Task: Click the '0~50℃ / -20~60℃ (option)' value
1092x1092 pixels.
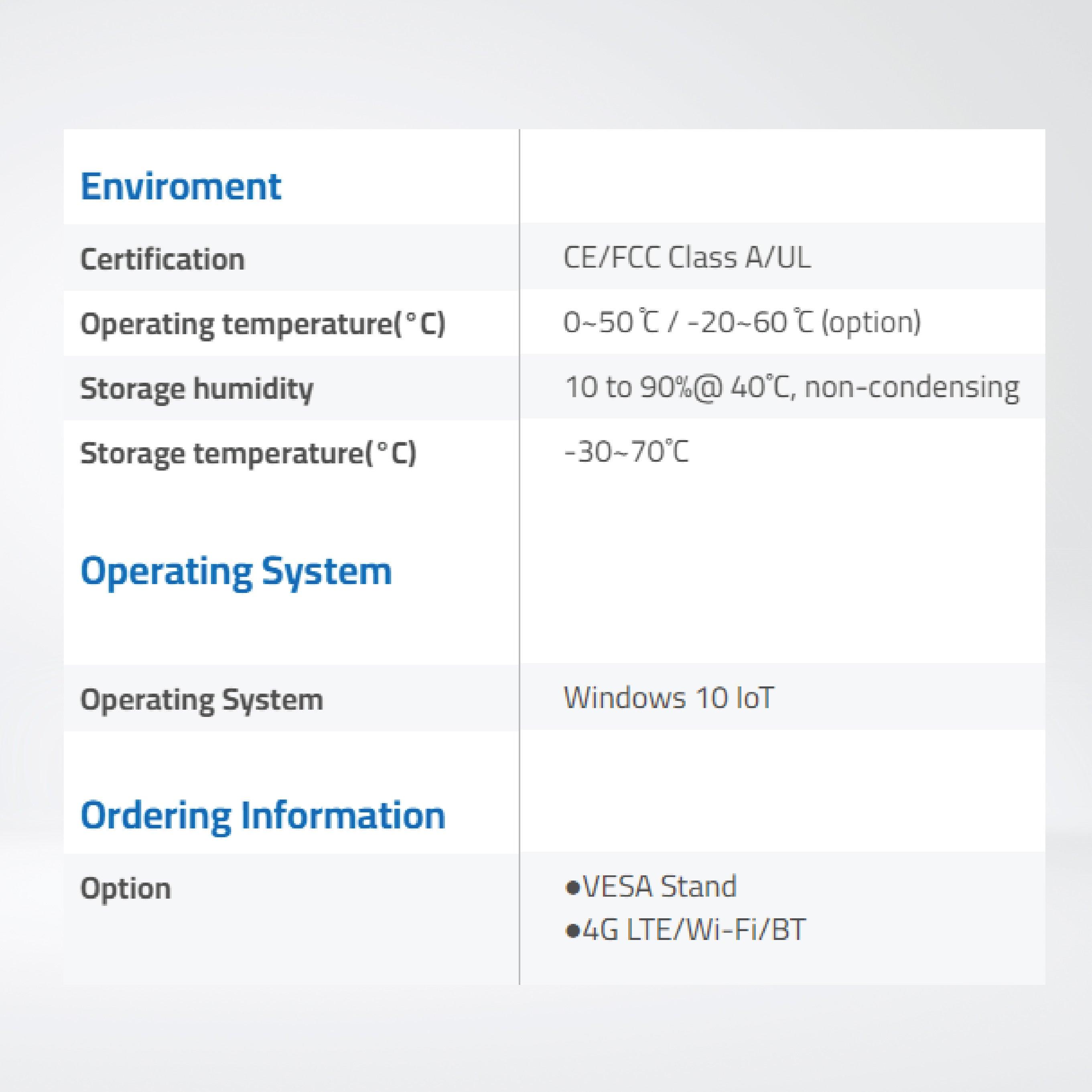Action: pos(742,322)
